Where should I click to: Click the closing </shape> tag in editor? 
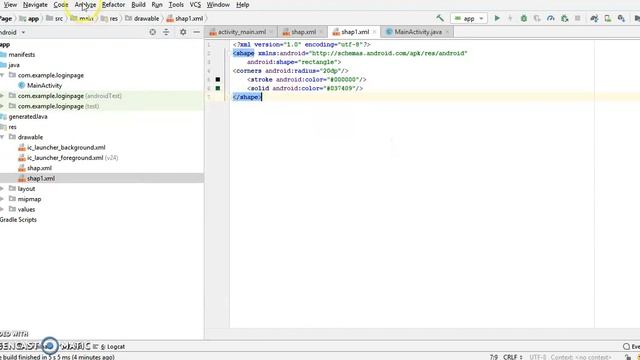click(247, 97)
